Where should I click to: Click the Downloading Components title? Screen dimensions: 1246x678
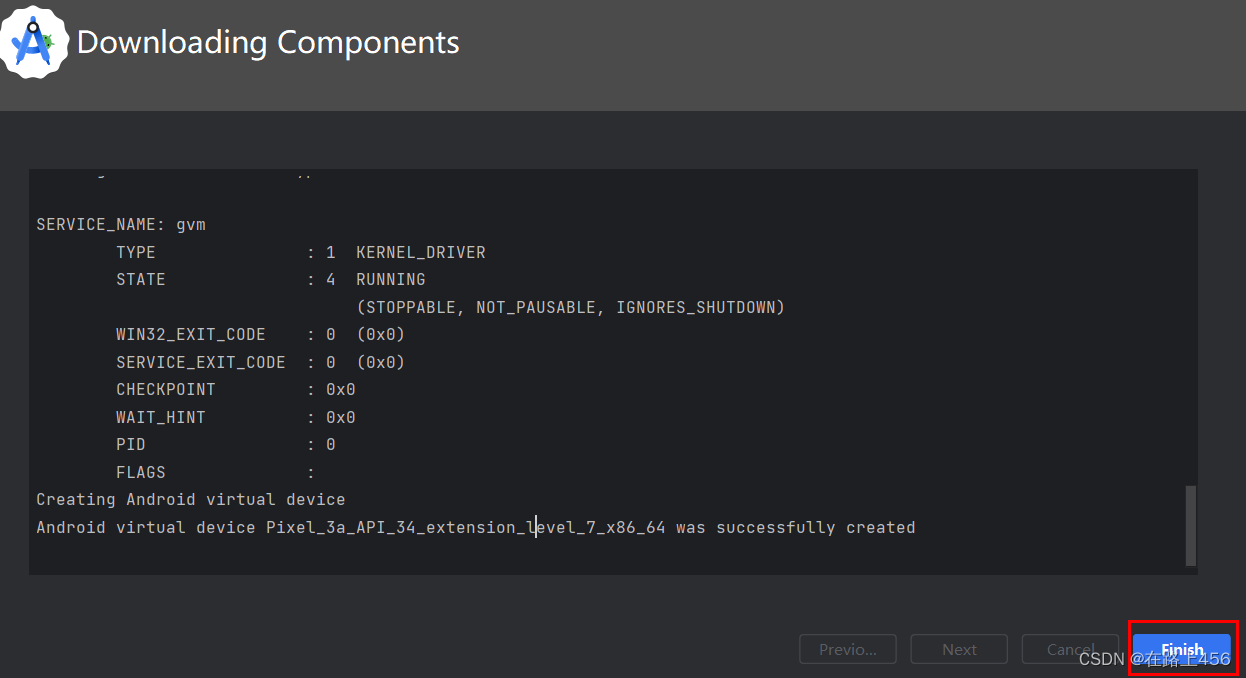click(x=268, y=43)
